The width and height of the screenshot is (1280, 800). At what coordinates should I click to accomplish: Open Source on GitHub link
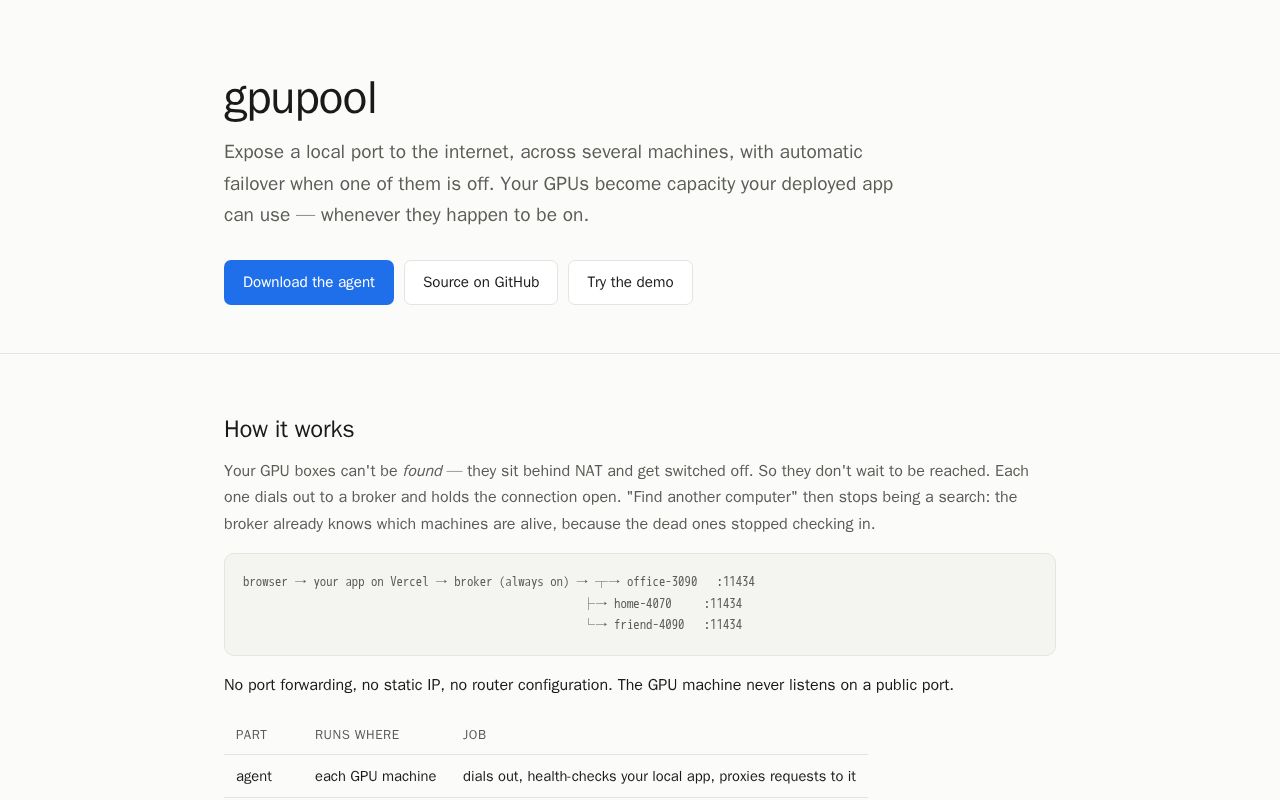click(481, 282)
